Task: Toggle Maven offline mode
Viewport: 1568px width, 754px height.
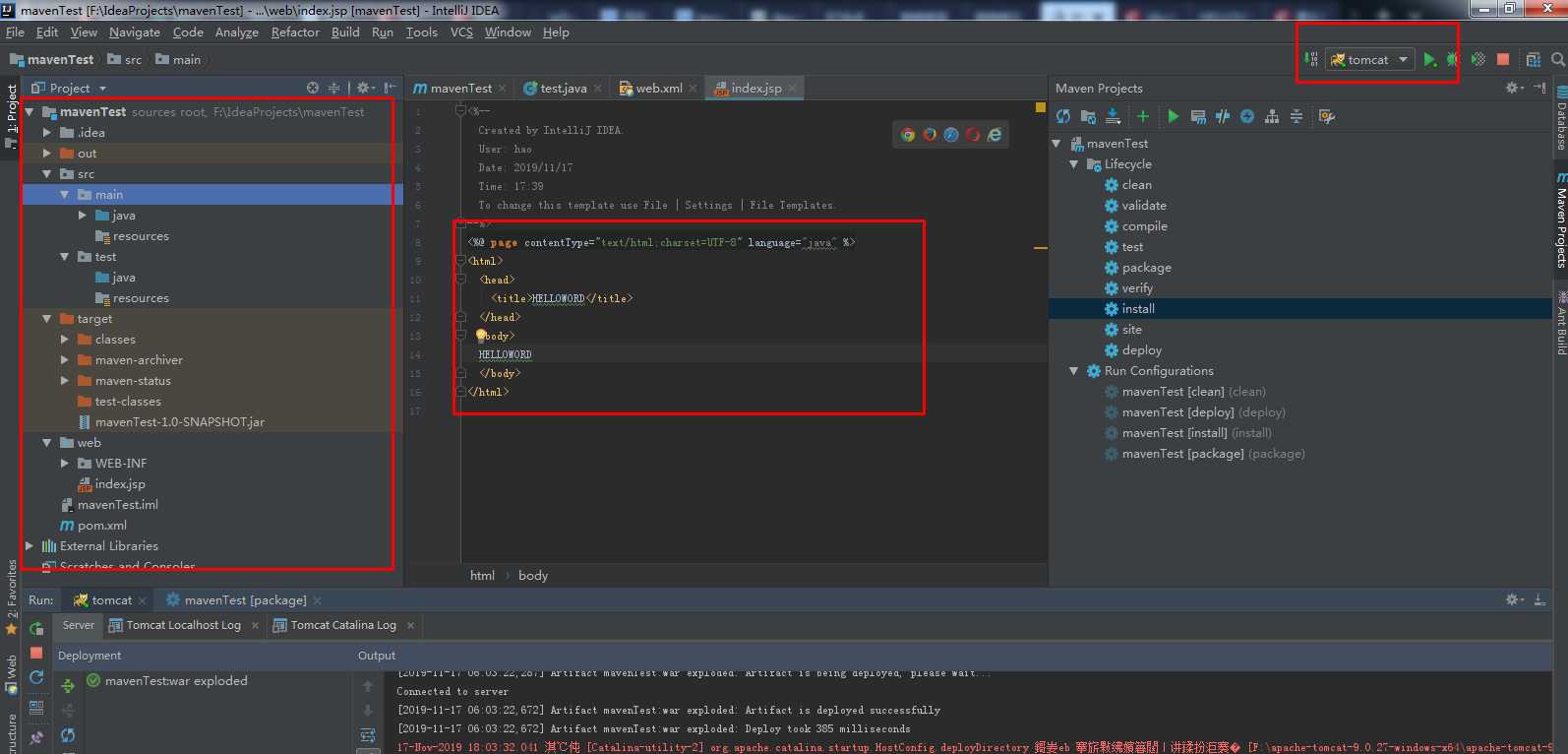Action: pos(1223,116)
